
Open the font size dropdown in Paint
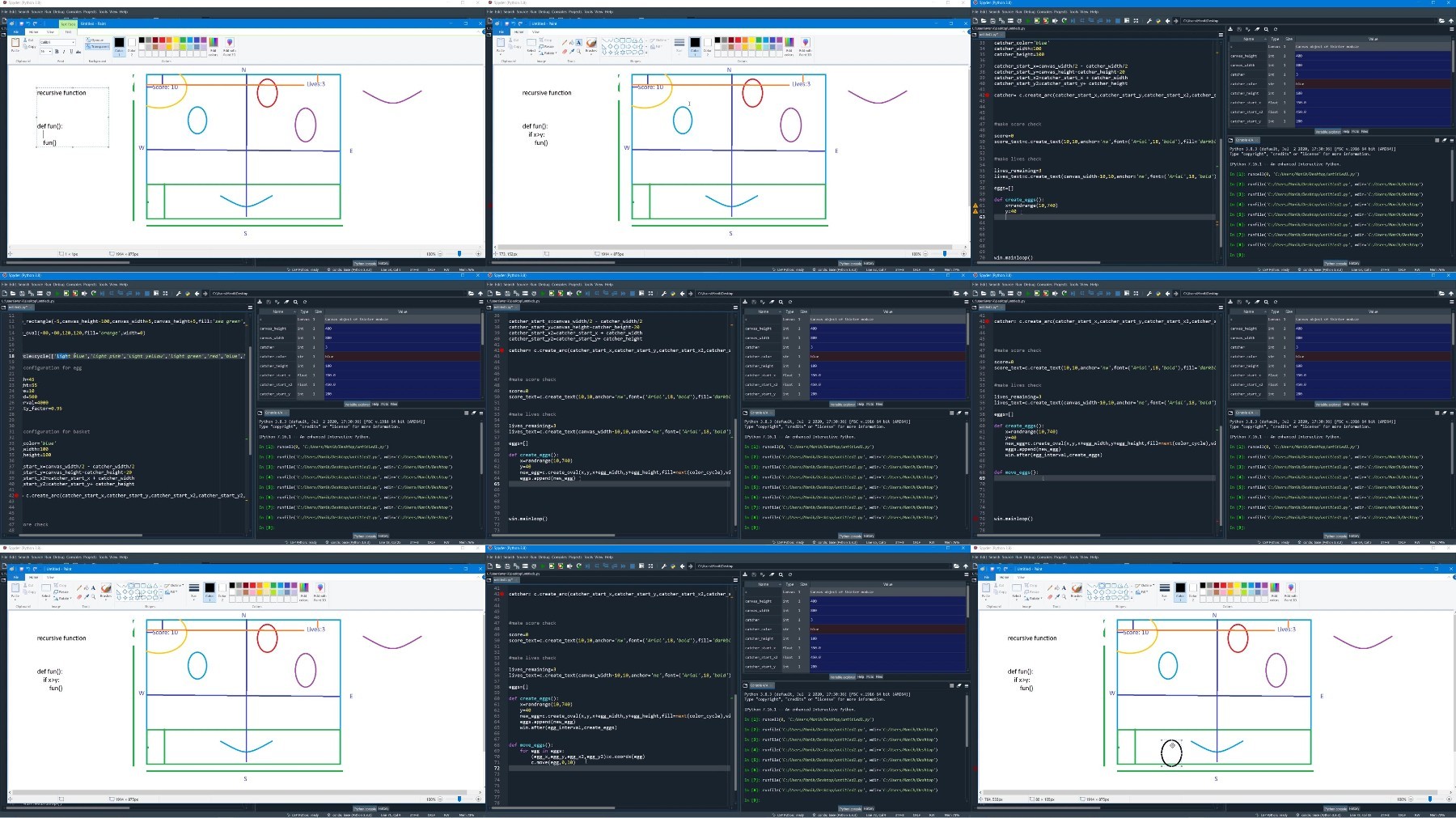coord(46,52)
